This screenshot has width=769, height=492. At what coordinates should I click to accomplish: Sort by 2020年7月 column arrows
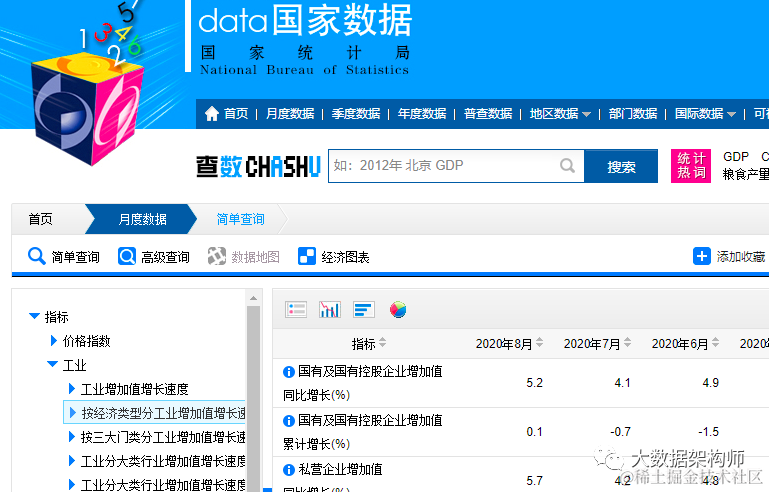point(627,343)
